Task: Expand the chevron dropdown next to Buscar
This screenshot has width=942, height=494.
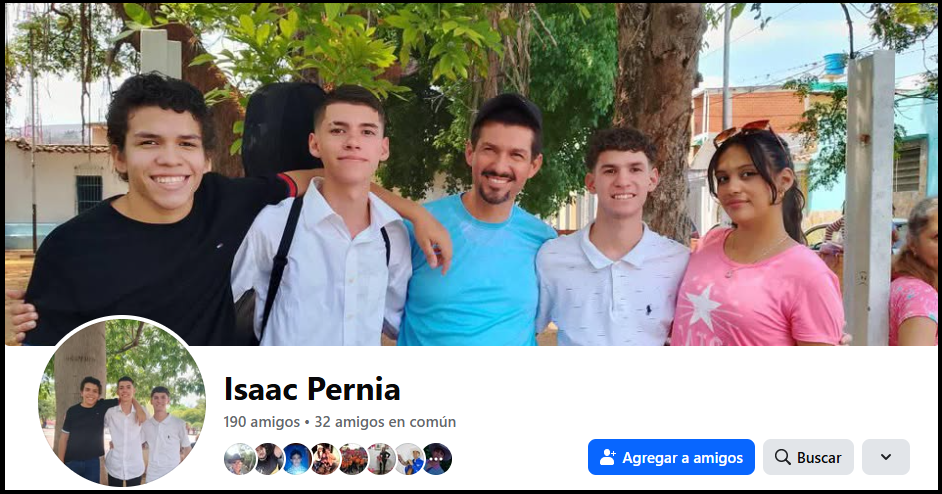Action: (x=886, y=457)
